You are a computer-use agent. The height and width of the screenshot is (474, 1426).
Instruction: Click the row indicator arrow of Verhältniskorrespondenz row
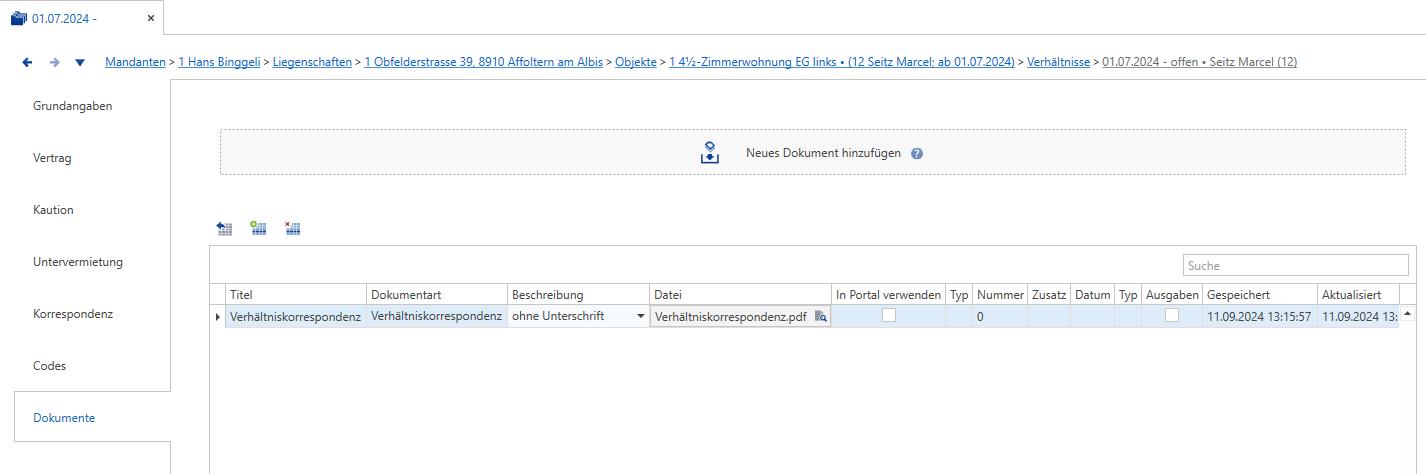[218, 317]
